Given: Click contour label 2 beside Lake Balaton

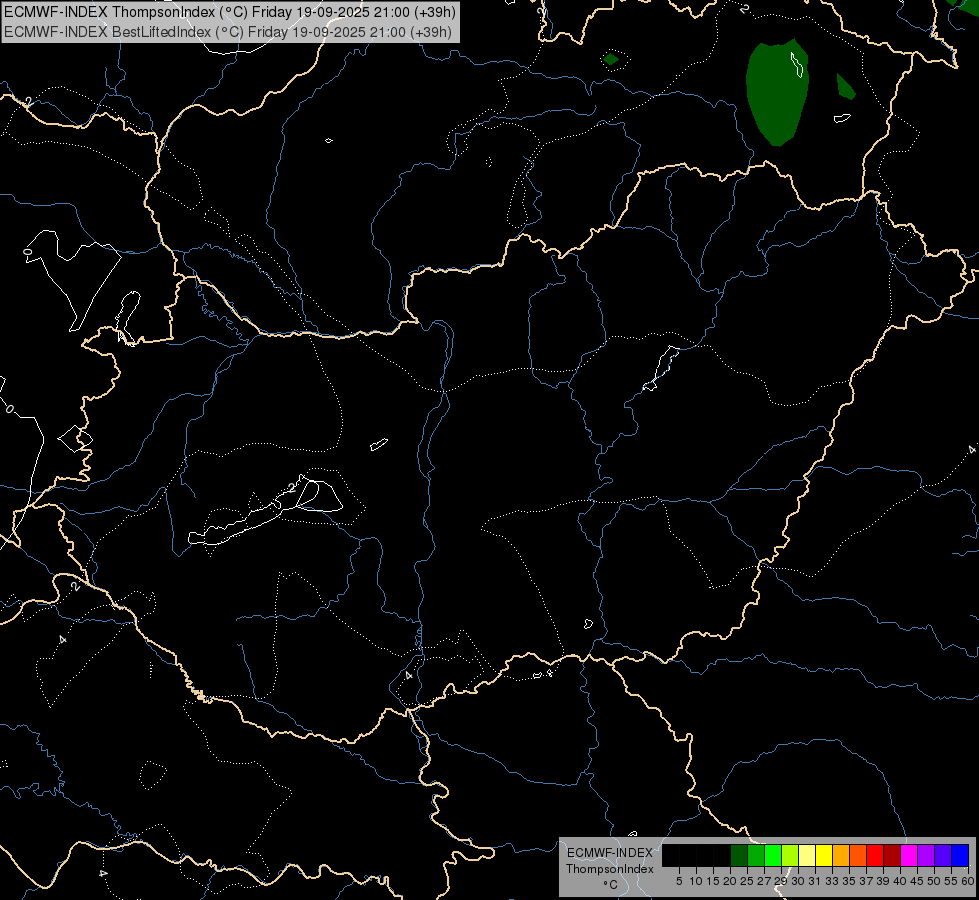Looking at the screenshot, I should (x=292, y=488).
